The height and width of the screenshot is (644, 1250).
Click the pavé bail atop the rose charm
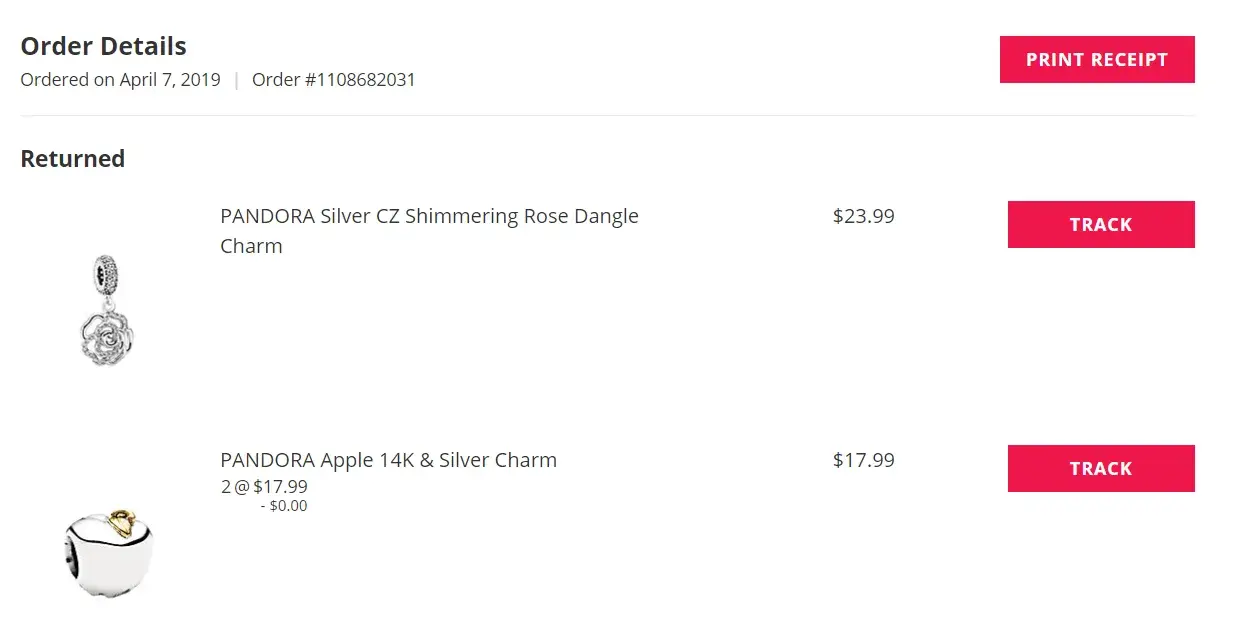[105, 272]
